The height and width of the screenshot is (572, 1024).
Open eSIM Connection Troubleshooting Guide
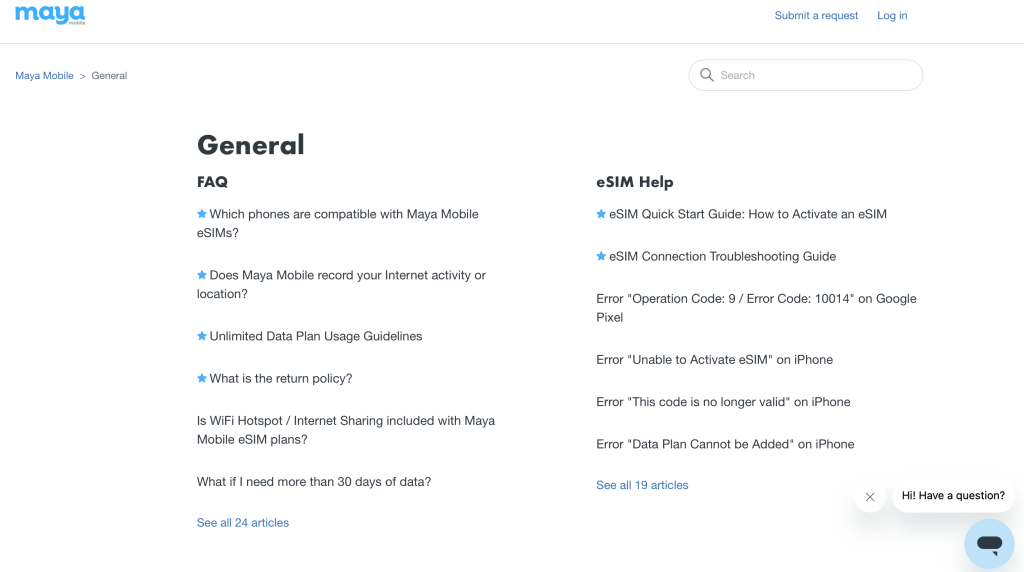click(722, 257)
